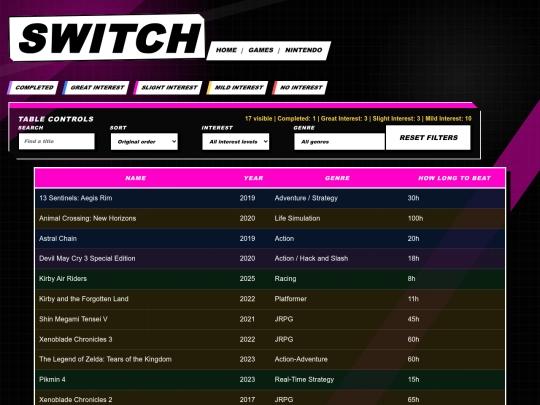The image size is (540, 405).
Task: Toggle the Completed legend filter
Action: 33,87
